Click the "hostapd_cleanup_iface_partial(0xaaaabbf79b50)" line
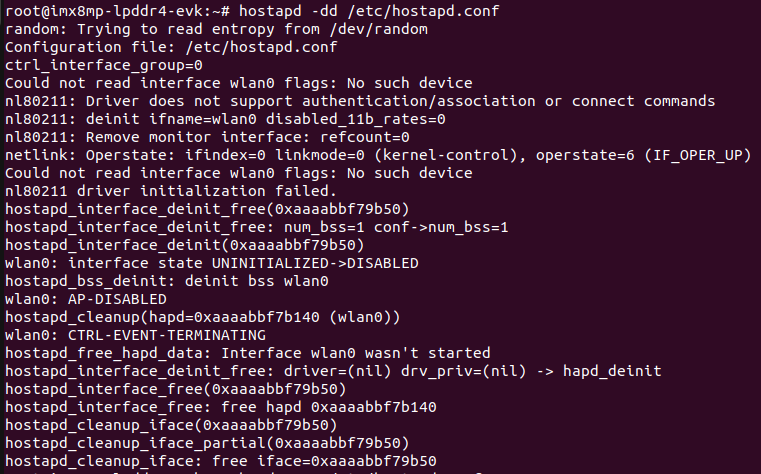The height and width of the screenshot is (474, 761). (207, 443)
